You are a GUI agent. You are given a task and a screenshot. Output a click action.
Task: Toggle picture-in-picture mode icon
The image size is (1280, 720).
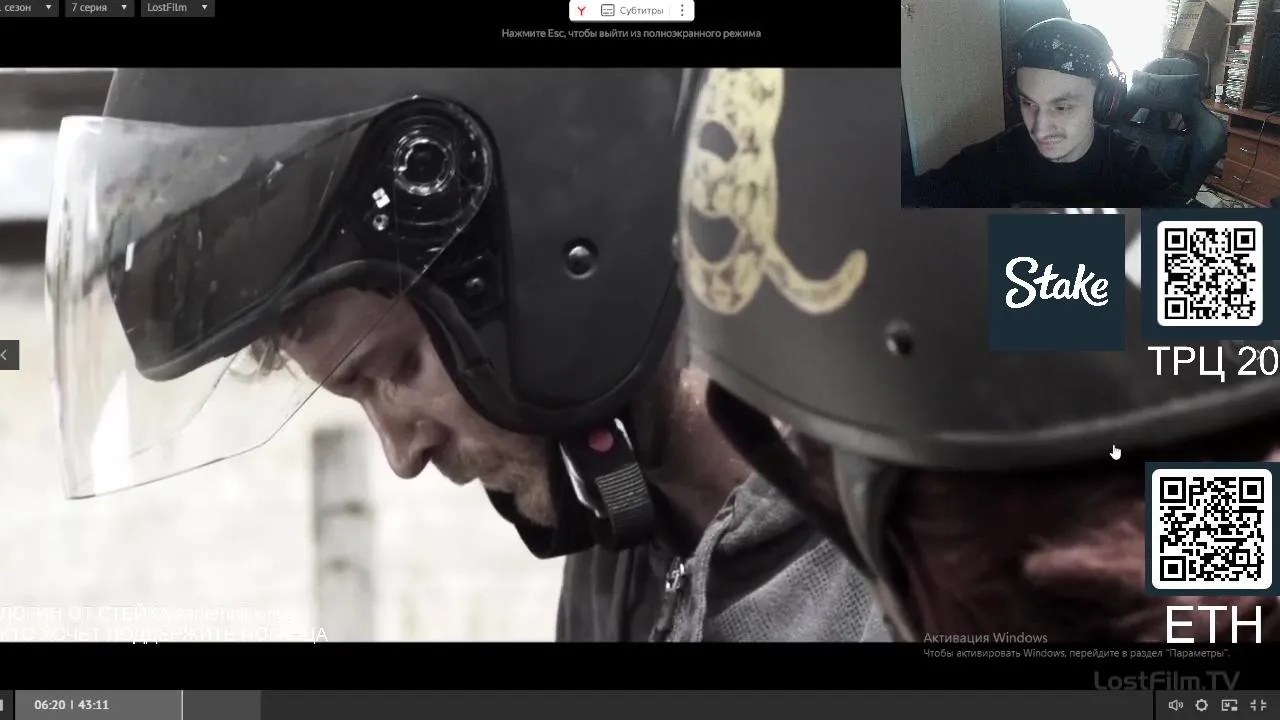pos(1229,705)
